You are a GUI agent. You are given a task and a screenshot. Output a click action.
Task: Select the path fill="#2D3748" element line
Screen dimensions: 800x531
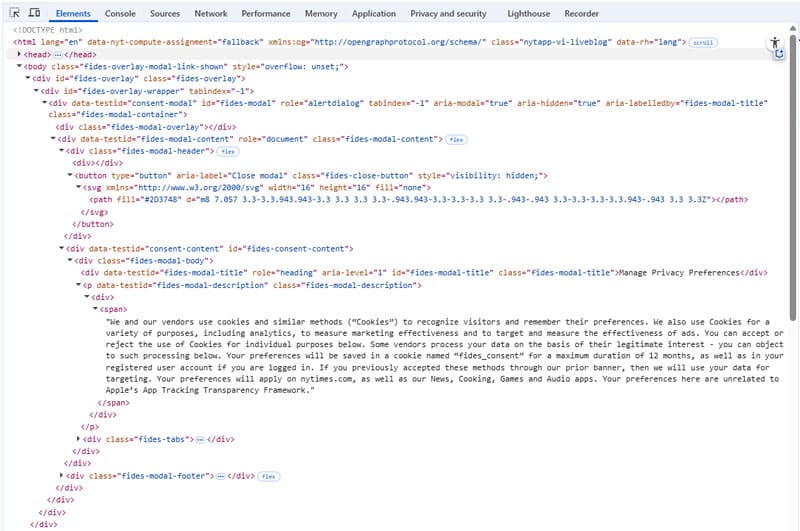pos(418,199)
